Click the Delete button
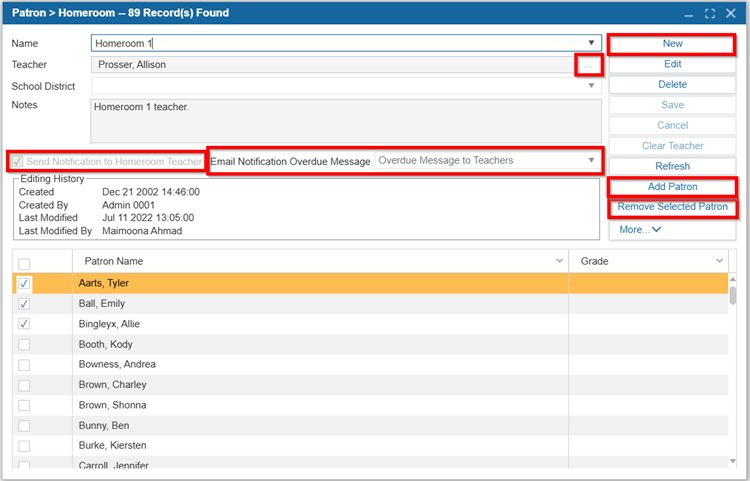Image resolution: width=750 pixels, height=481 pixels. click(x=672, y=85)
